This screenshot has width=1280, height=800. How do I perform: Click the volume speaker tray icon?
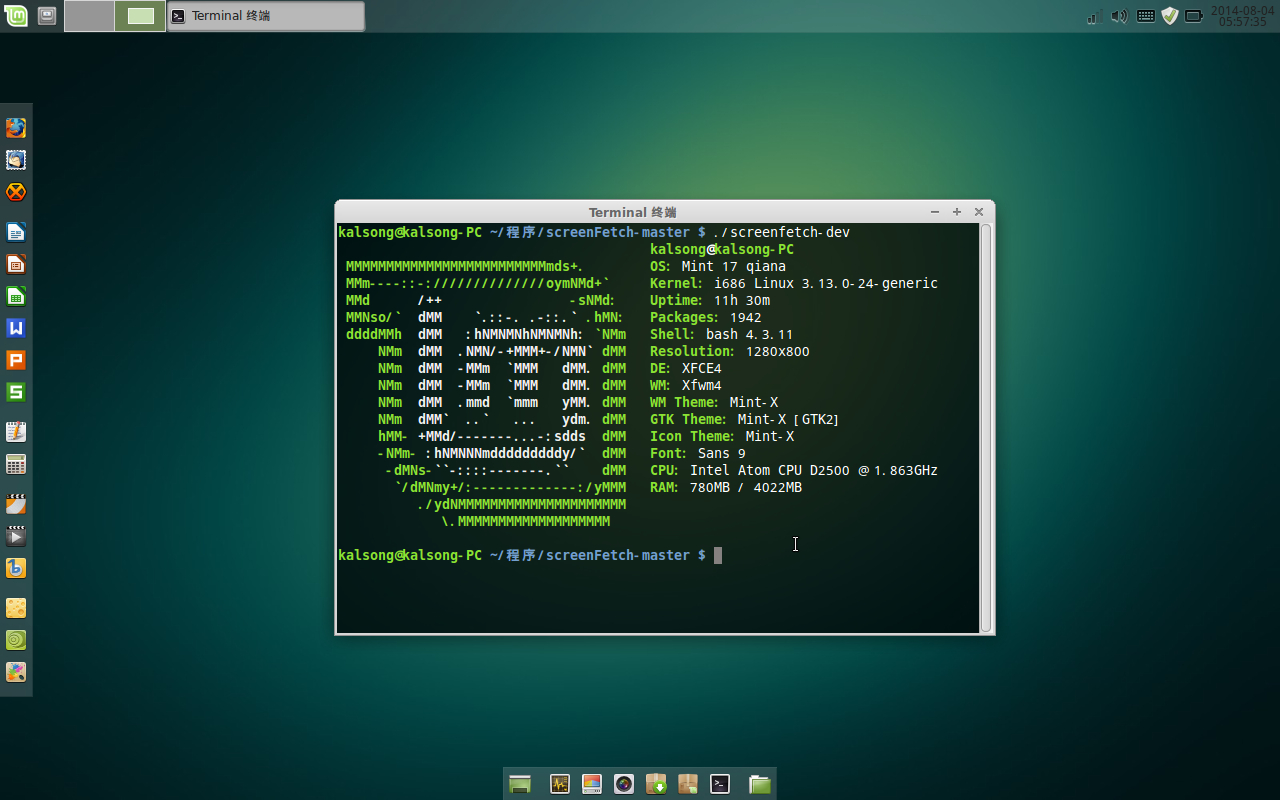(1119, 16)
